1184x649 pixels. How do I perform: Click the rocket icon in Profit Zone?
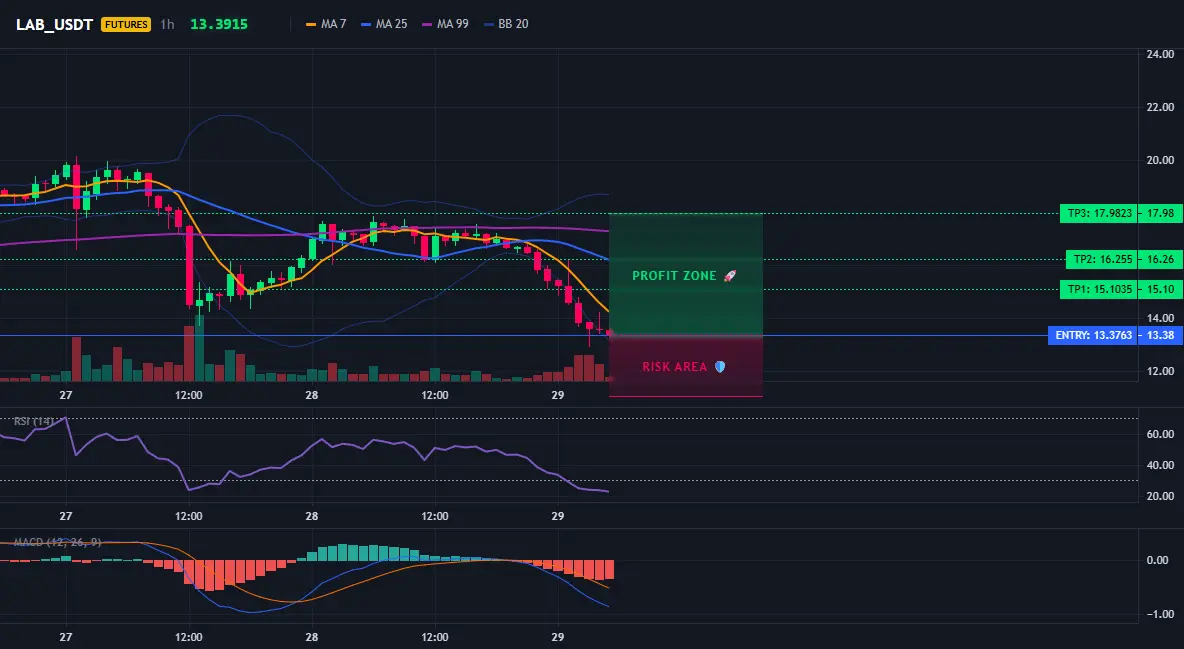tap(729, 276)
